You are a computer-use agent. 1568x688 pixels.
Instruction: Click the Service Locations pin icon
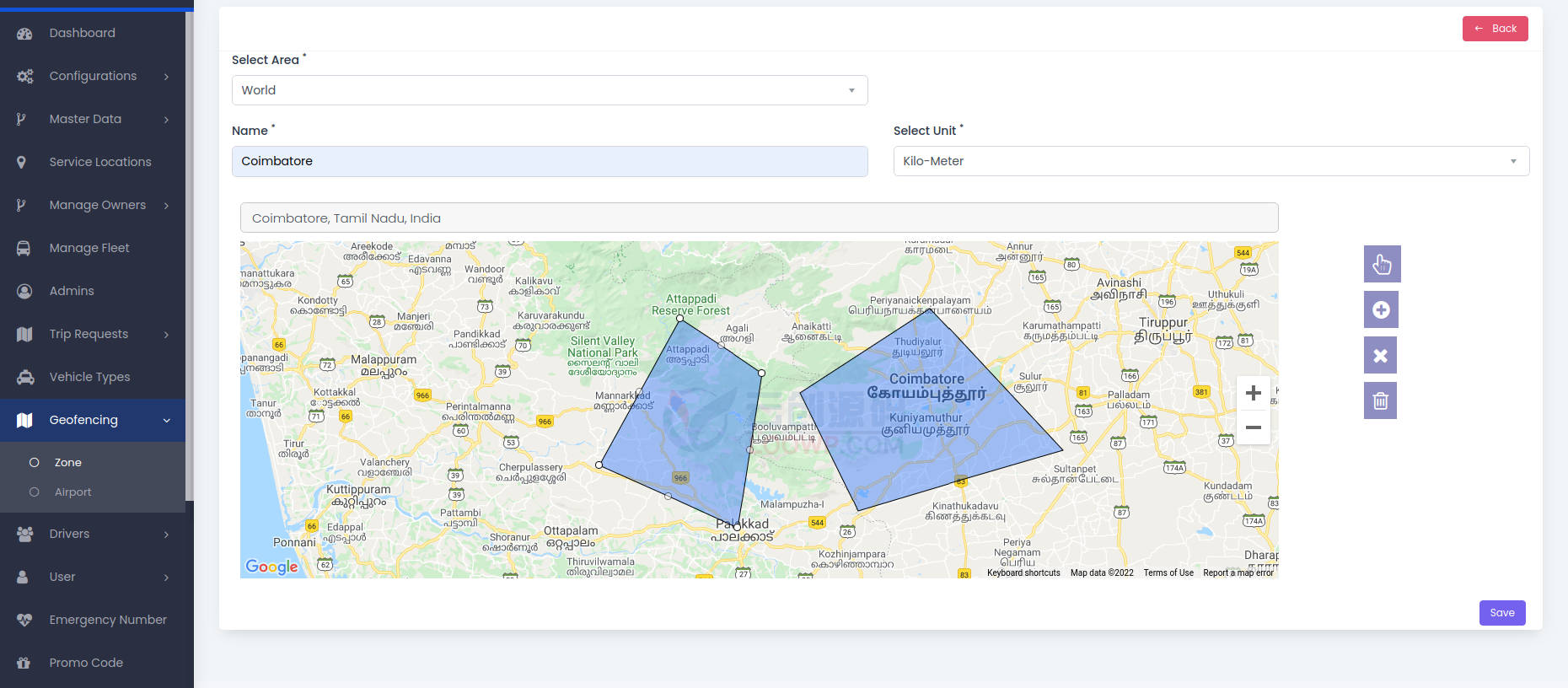pos(22,162)
